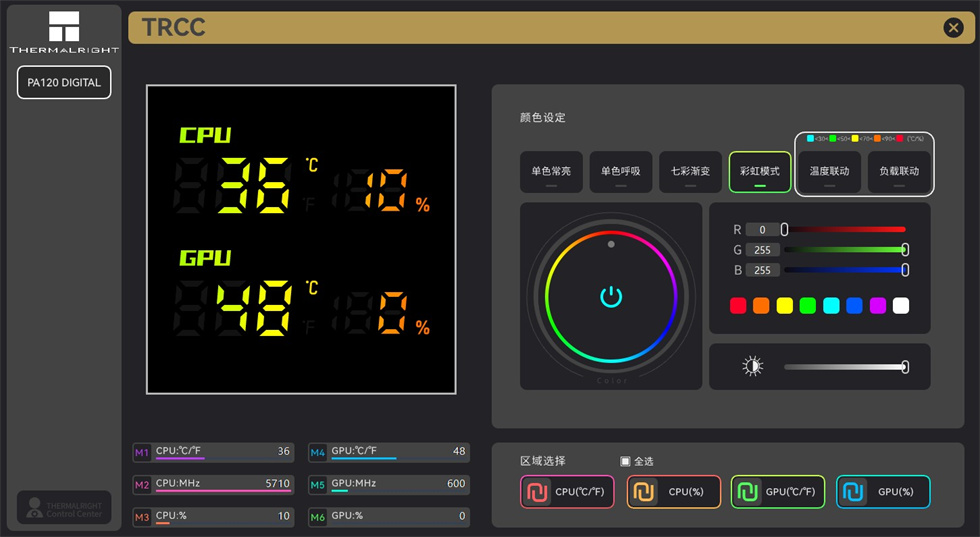Click the G green slider track
The height and width of the screenshot is (537, 980).
pyautogui.click(x=844, y=250)
